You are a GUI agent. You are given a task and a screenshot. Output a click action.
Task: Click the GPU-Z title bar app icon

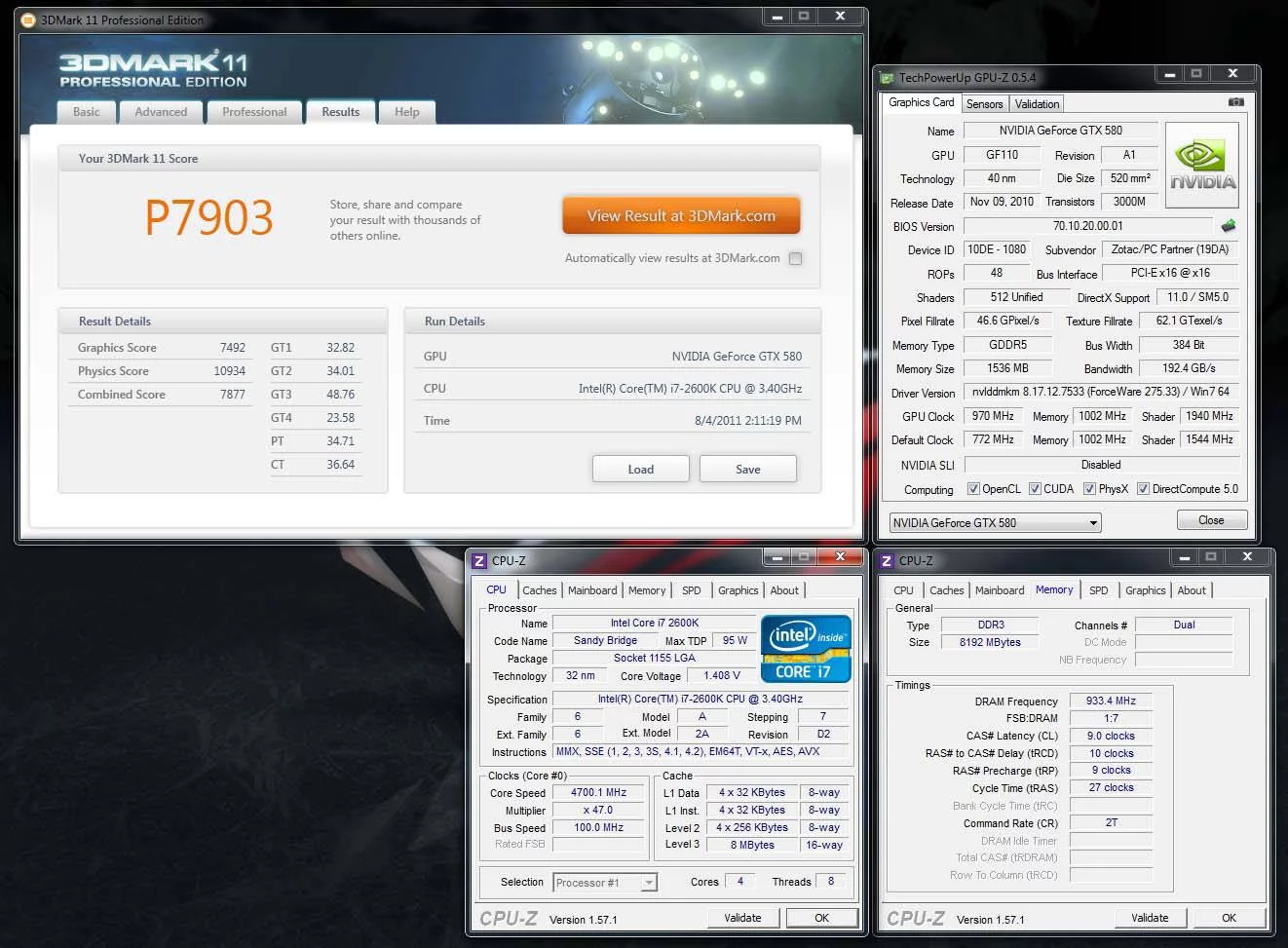887,78
